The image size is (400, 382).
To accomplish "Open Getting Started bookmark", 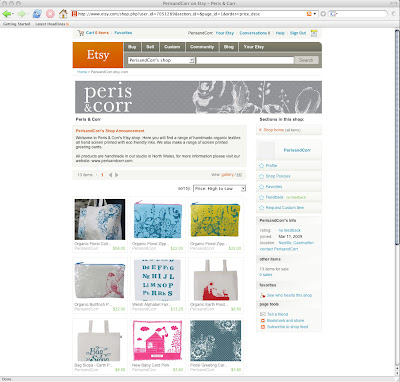I will click(x=17, y=24).
